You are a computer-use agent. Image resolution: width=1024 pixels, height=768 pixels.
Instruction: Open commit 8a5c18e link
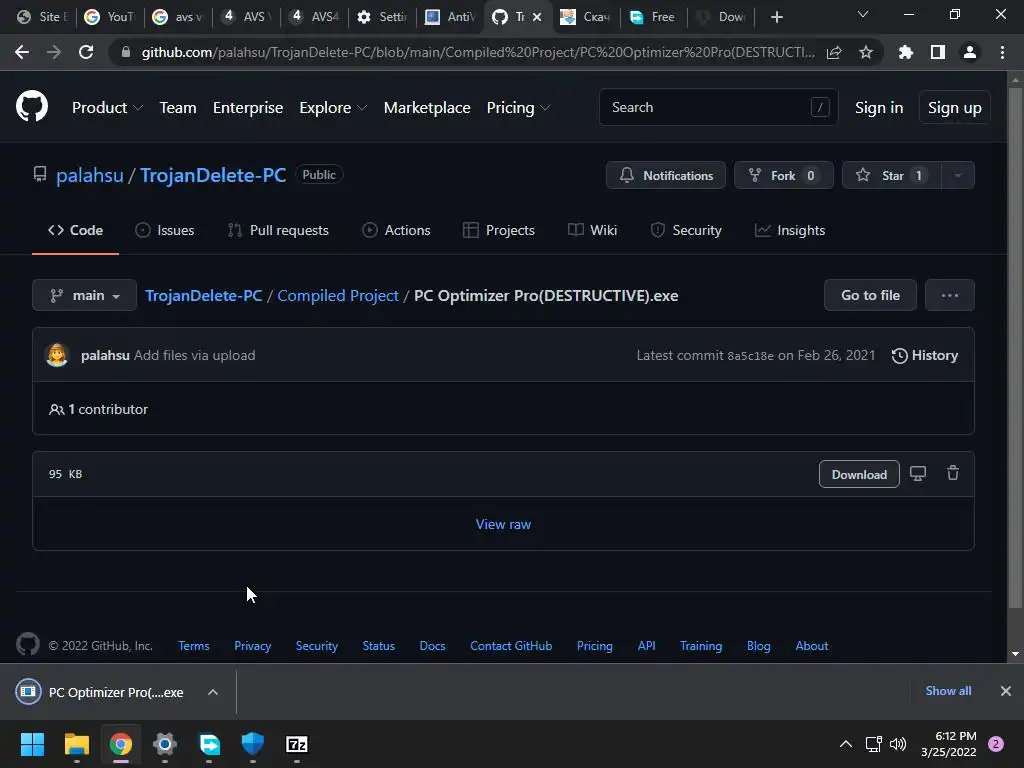click(x=750, y=356)
